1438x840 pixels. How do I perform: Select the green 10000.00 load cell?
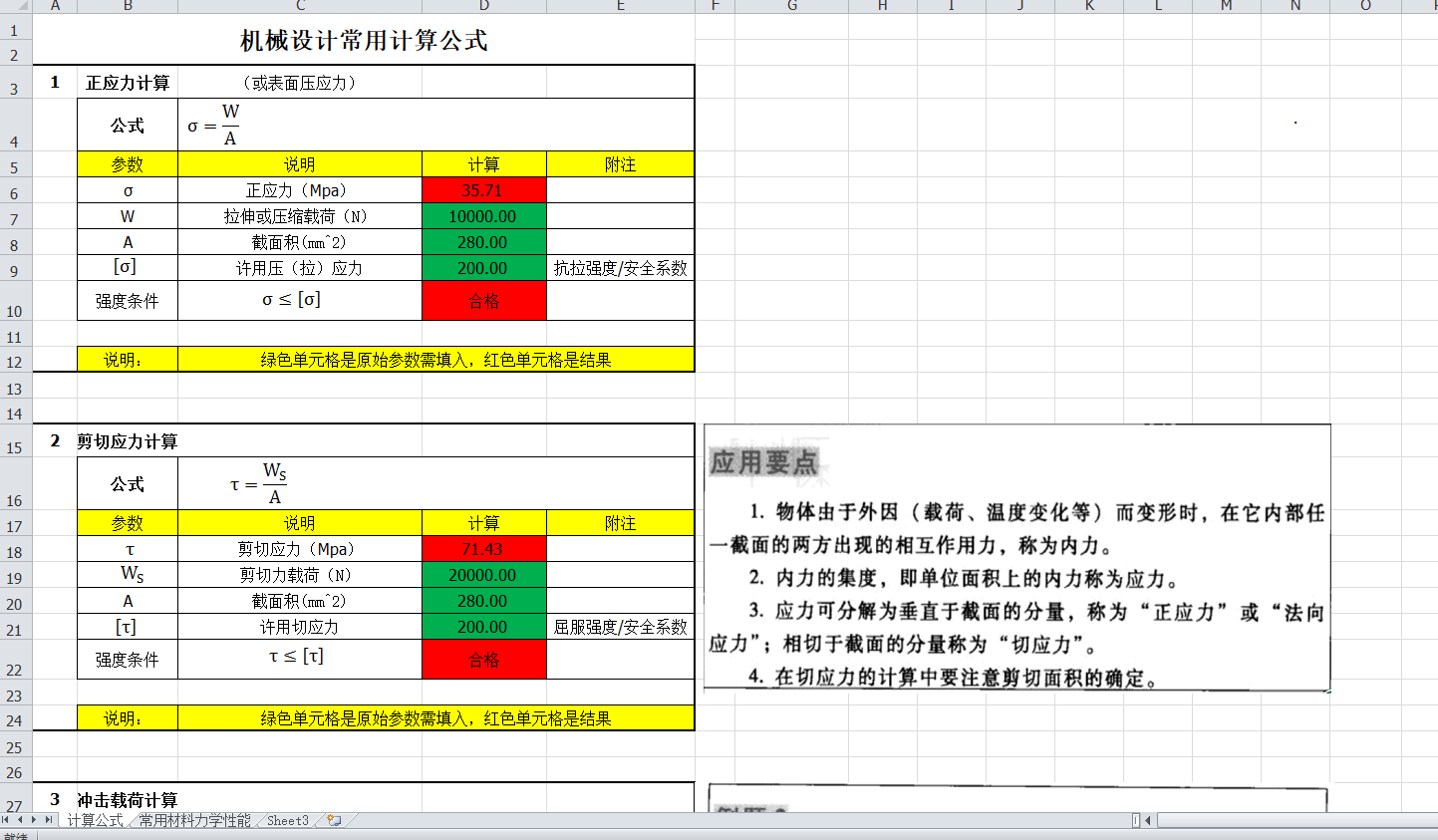pos(483,216)
